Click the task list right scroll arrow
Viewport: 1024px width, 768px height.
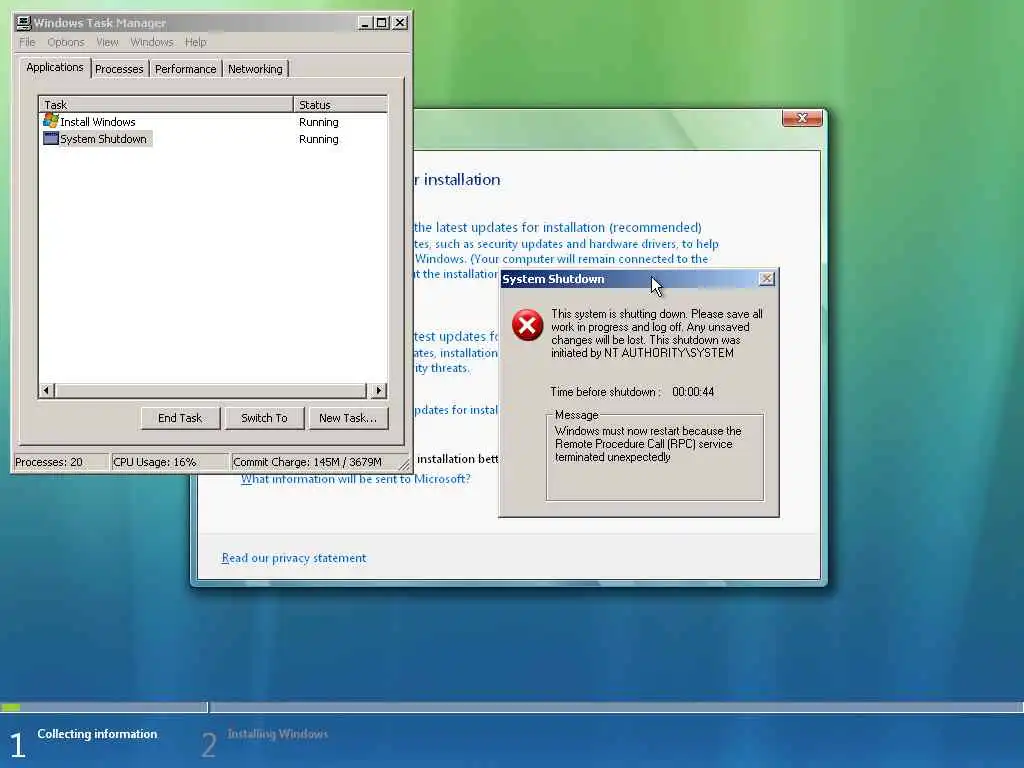379,391
